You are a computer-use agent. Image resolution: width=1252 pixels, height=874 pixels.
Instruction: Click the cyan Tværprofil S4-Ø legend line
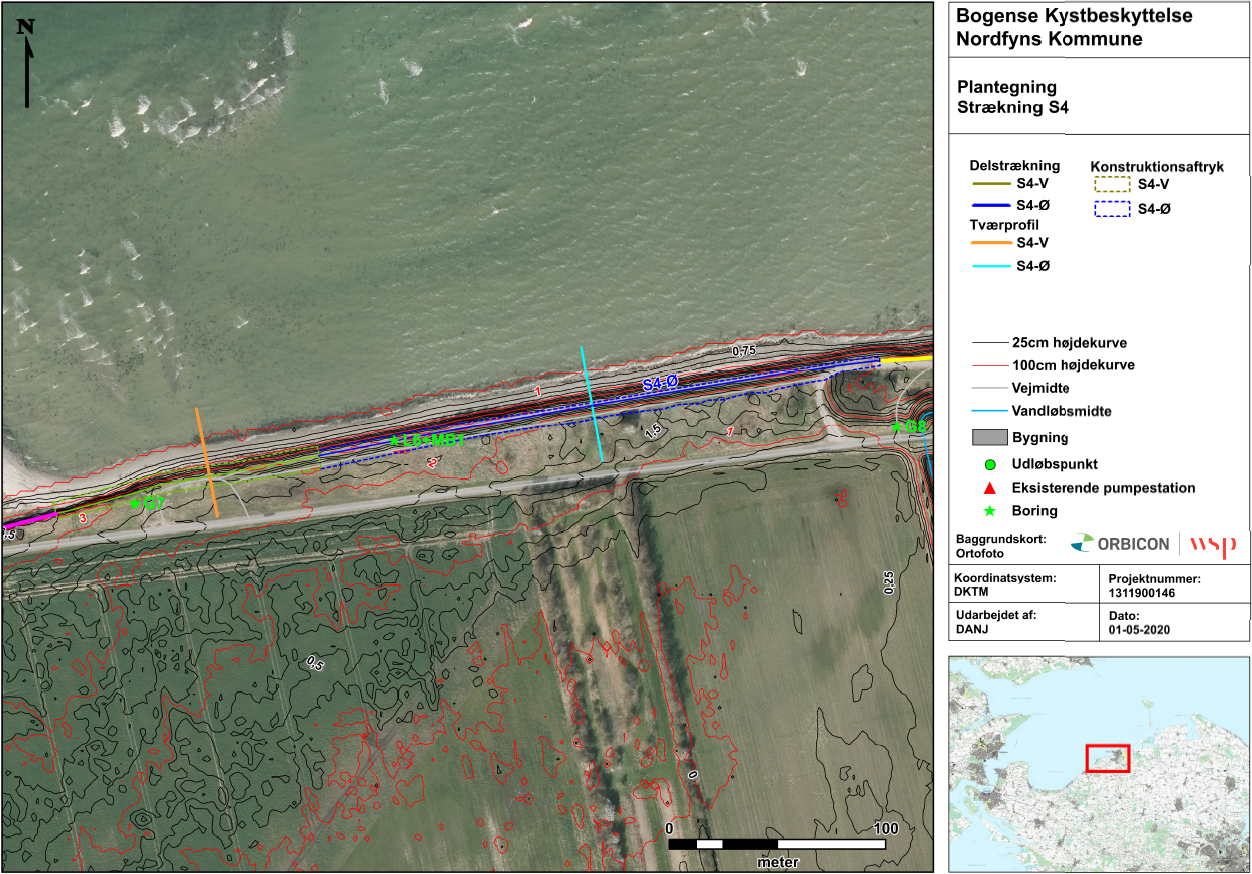tap(989, 266)
